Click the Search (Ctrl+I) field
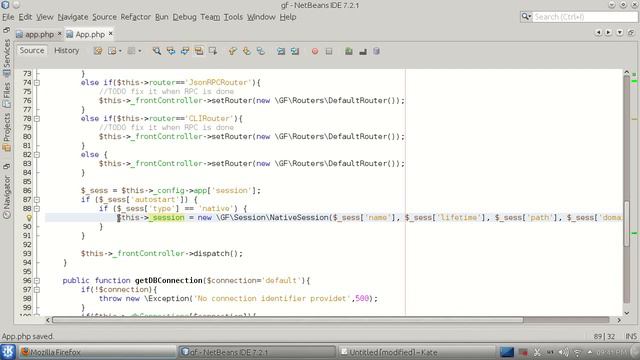Screen dimensions: 640x360 [585, 17]
